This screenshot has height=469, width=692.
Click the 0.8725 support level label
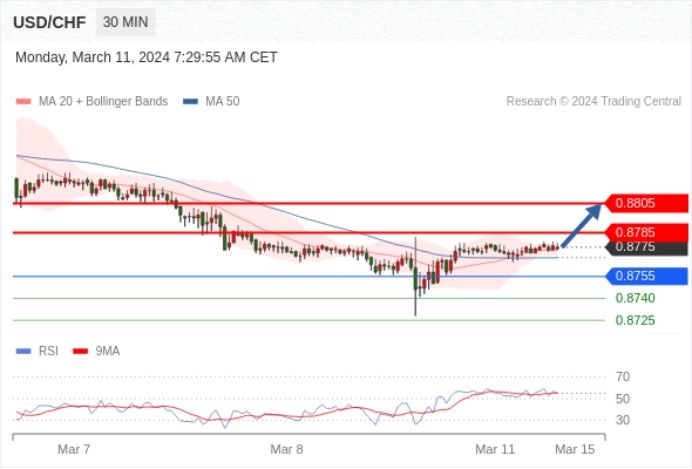pos(635,320)
